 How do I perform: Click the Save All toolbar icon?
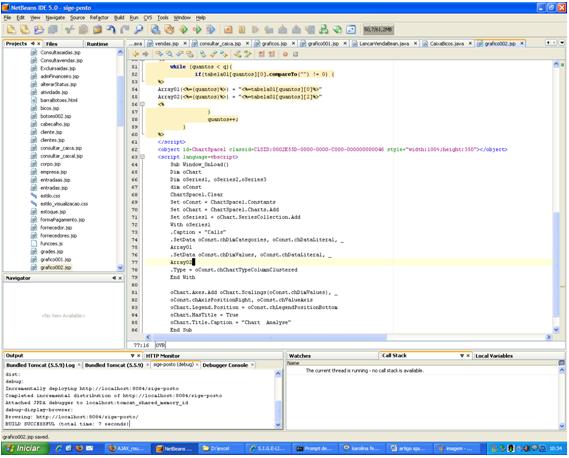click(53, 30)
